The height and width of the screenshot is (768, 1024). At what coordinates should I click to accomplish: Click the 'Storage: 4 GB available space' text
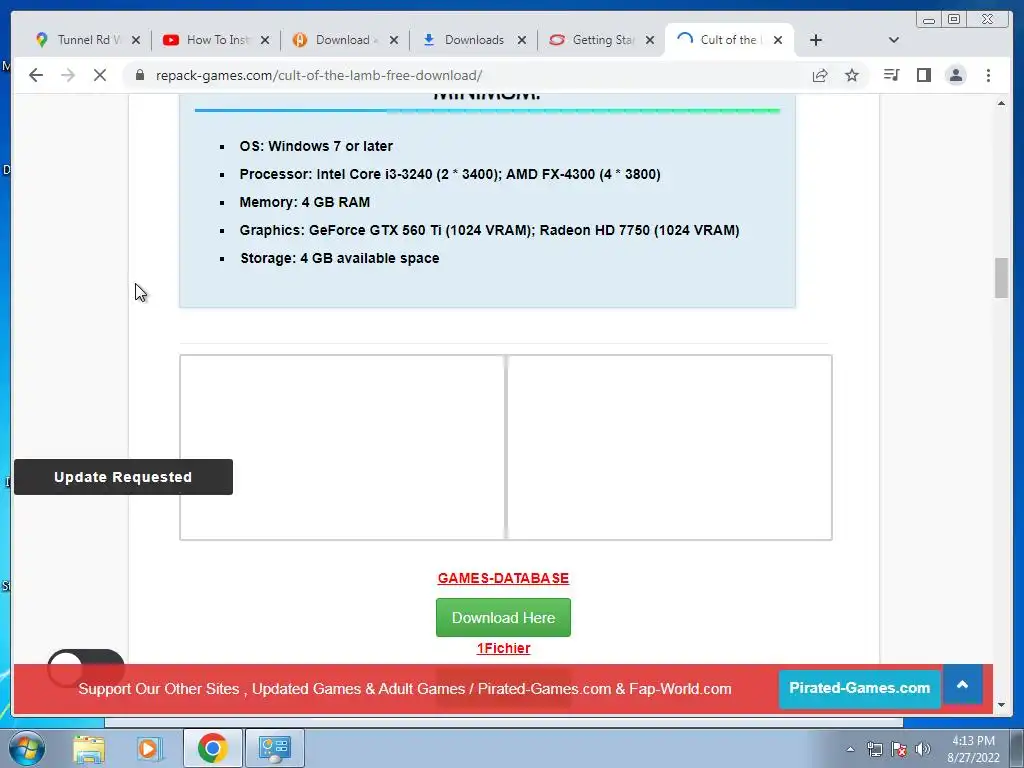point(340,258)
